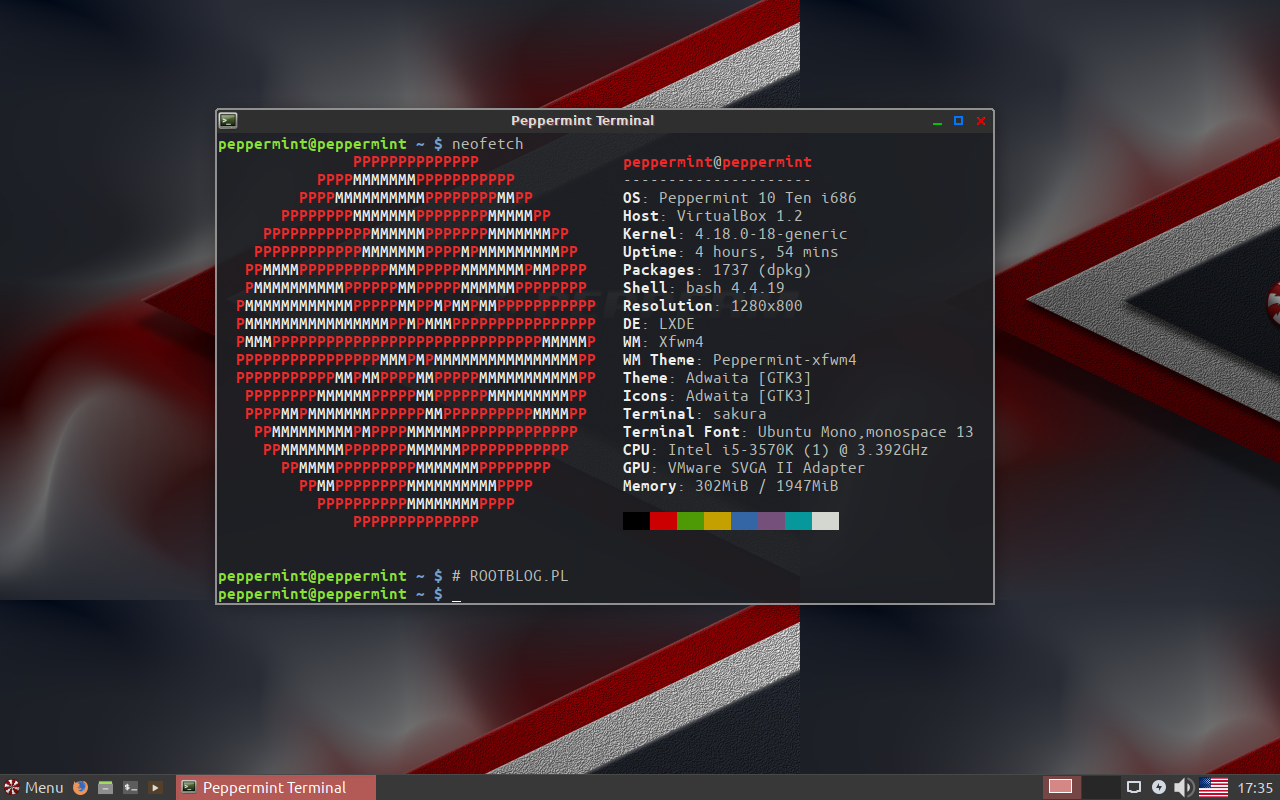
Task: Click the Terminal Font: Ubuntu Mono line
Action: point(798,432)
